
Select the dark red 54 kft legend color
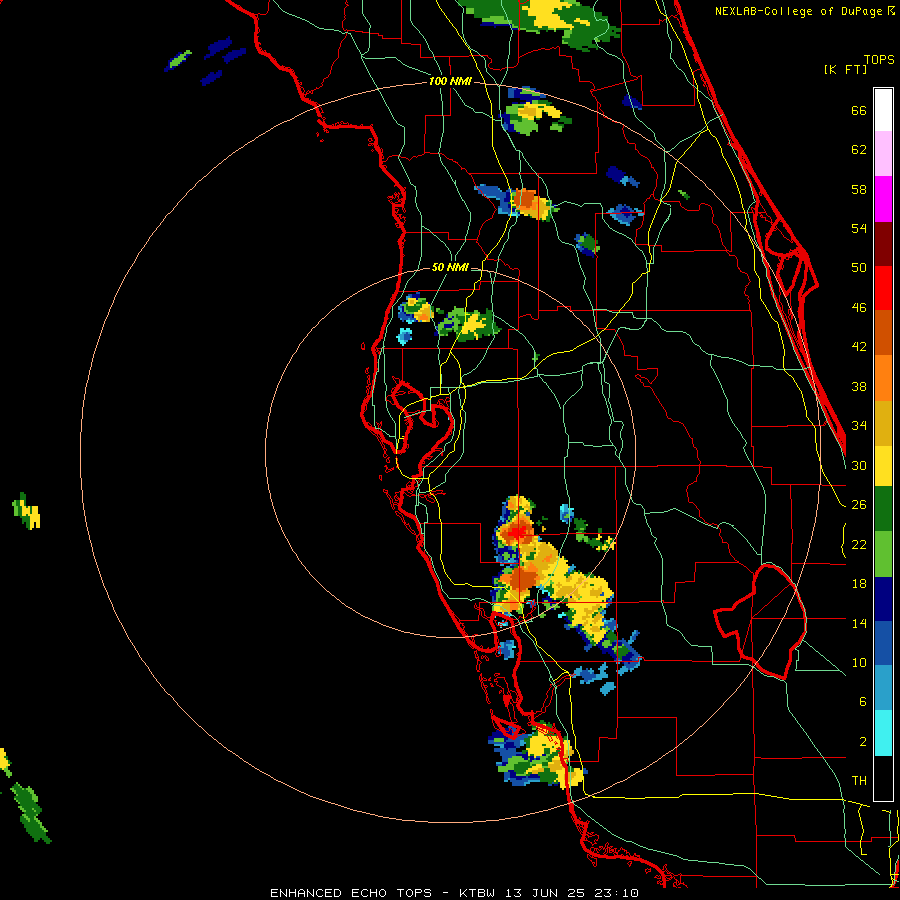click(883, 244)
